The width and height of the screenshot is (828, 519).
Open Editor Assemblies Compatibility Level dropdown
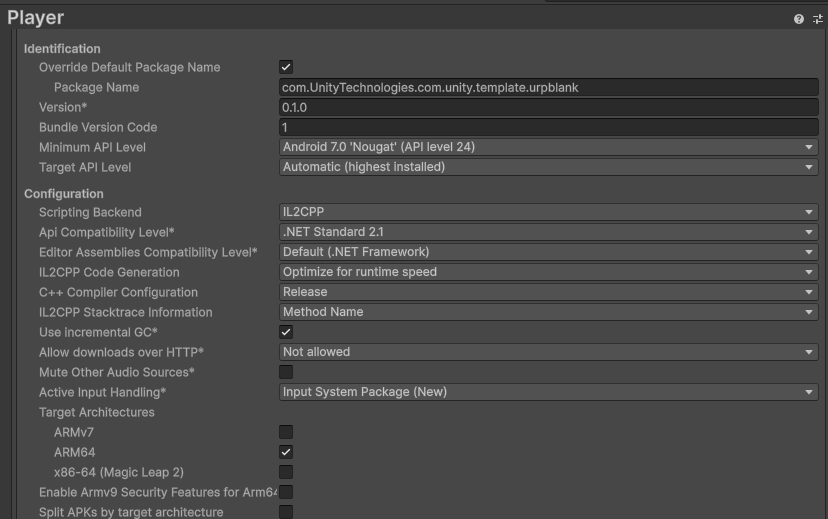tap(549, 252)
